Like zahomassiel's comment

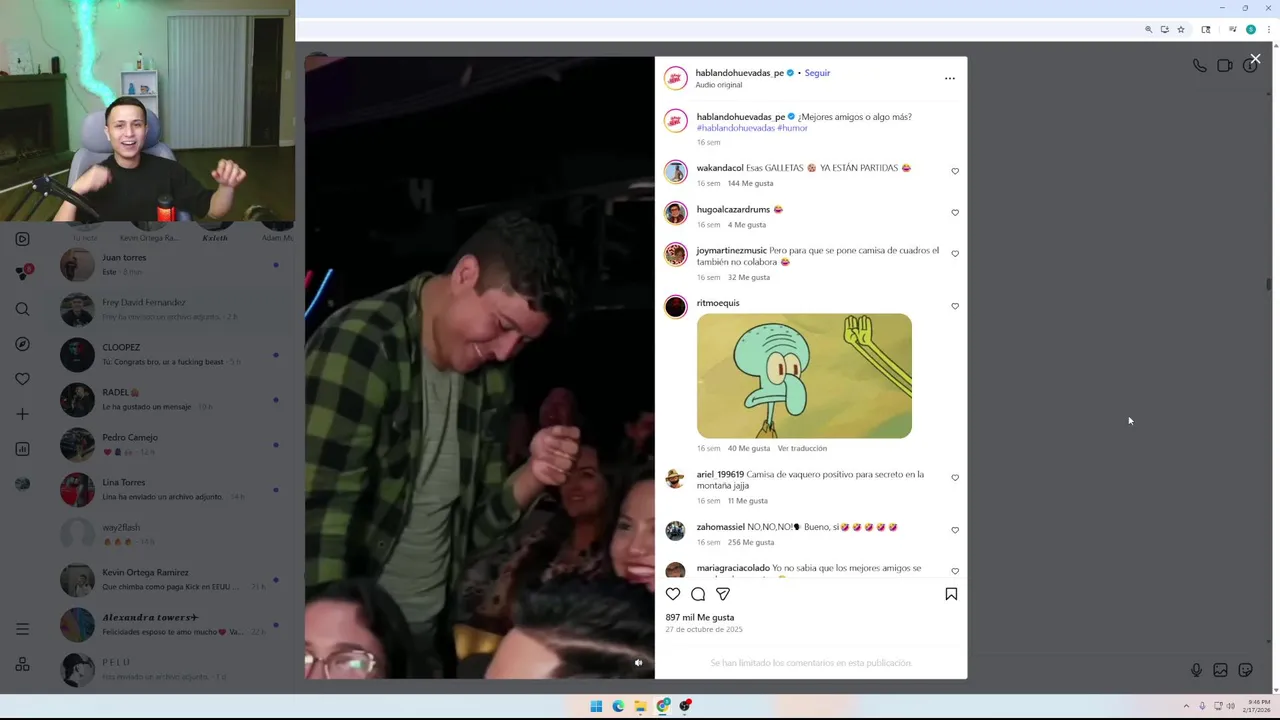coord(955,530)
